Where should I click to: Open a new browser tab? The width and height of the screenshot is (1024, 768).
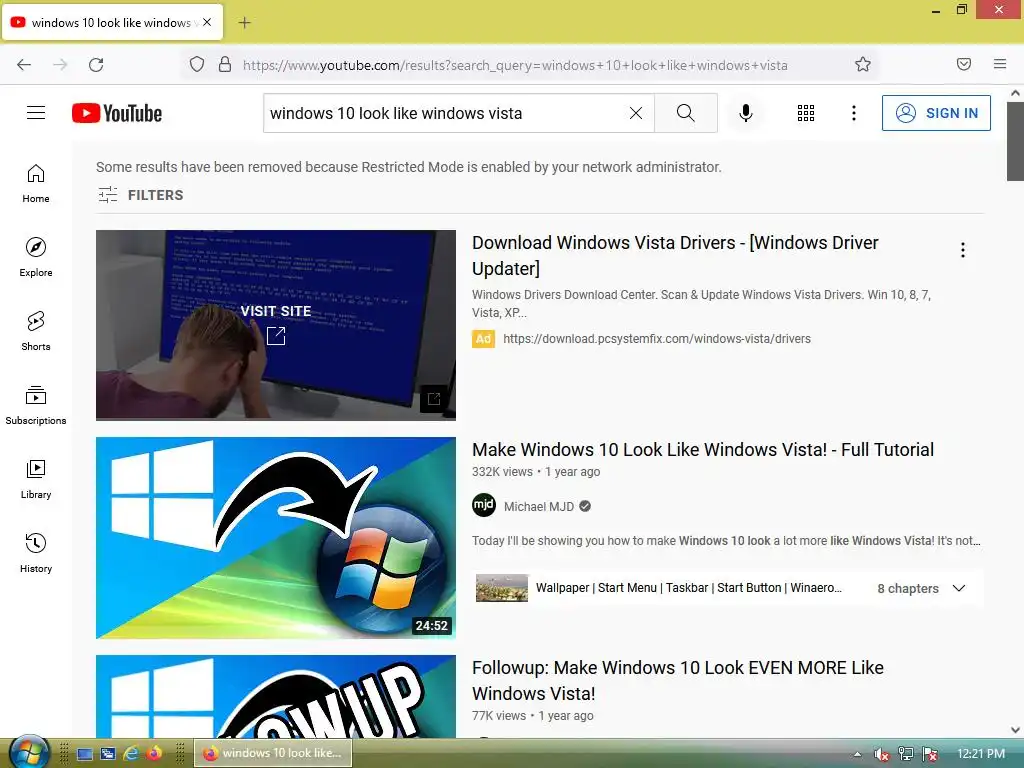click(244, 23)
